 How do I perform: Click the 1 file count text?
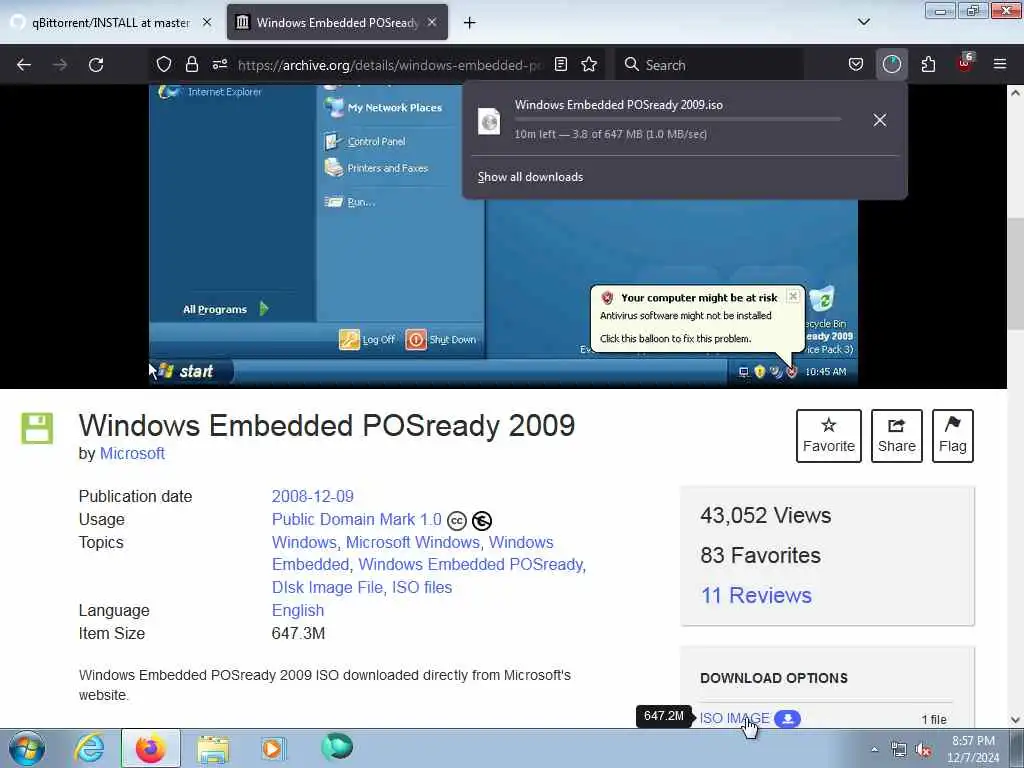(934, 719)
